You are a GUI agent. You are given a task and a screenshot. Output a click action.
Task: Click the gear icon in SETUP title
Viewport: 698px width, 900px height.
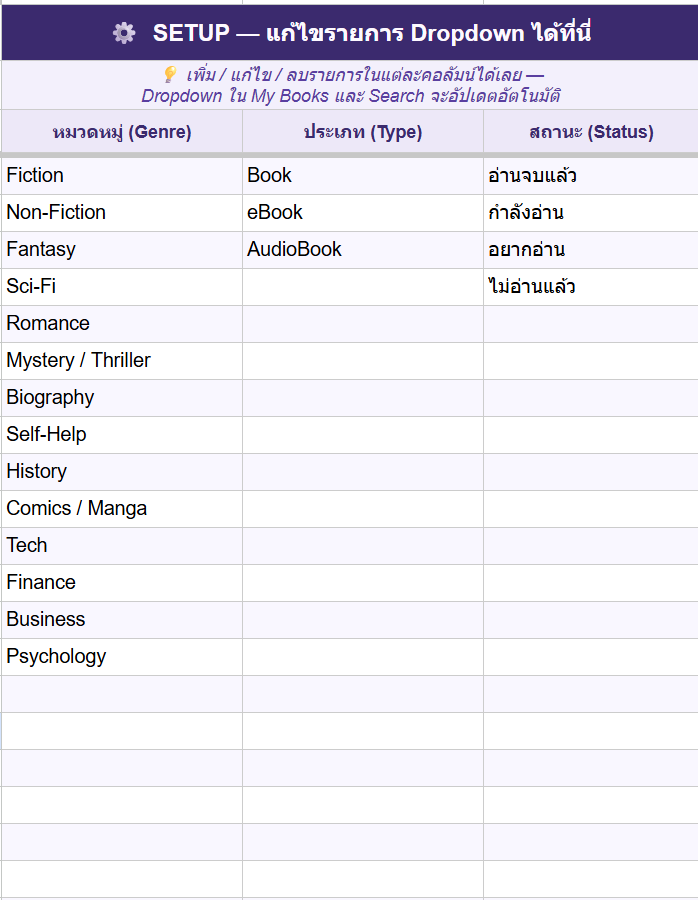pos(124,33)
